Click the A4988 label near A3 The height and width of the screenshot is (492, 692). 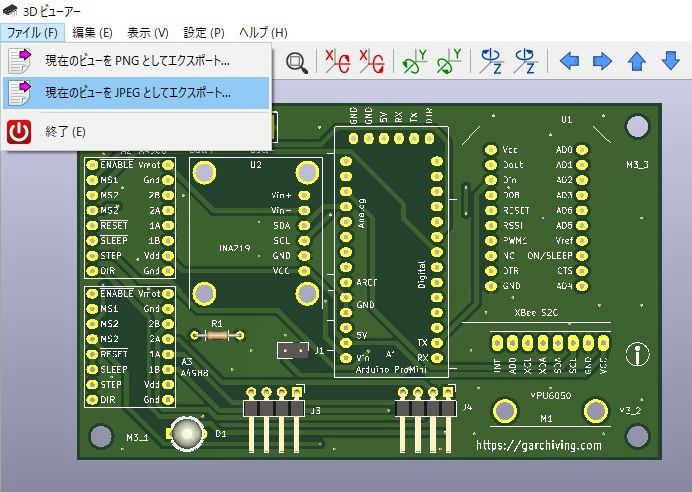pos(195,373)
